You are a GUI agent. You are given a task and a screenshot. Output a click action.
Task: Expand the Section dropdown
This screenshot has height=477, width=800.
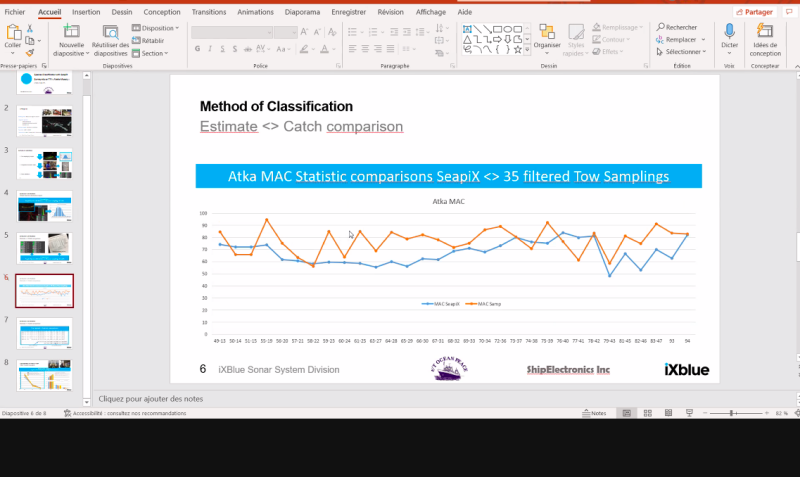pyautogui.click(x=152, y=53)
